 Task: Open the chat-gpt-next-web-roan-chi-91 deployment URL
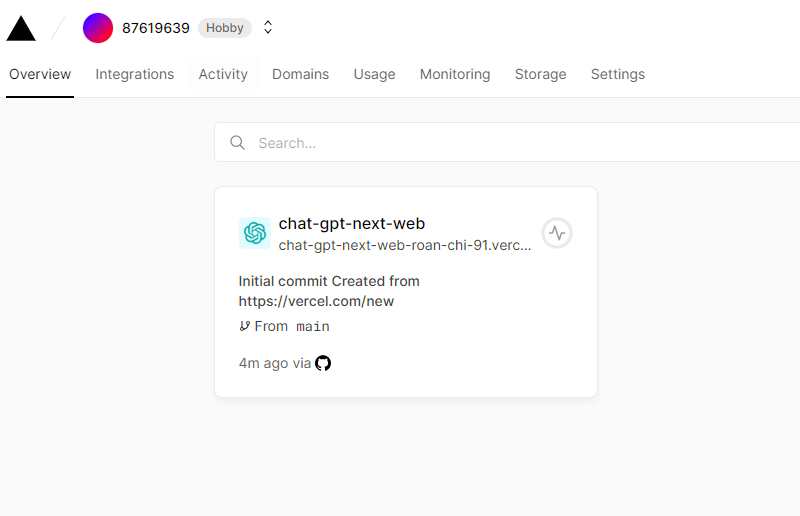405,245
